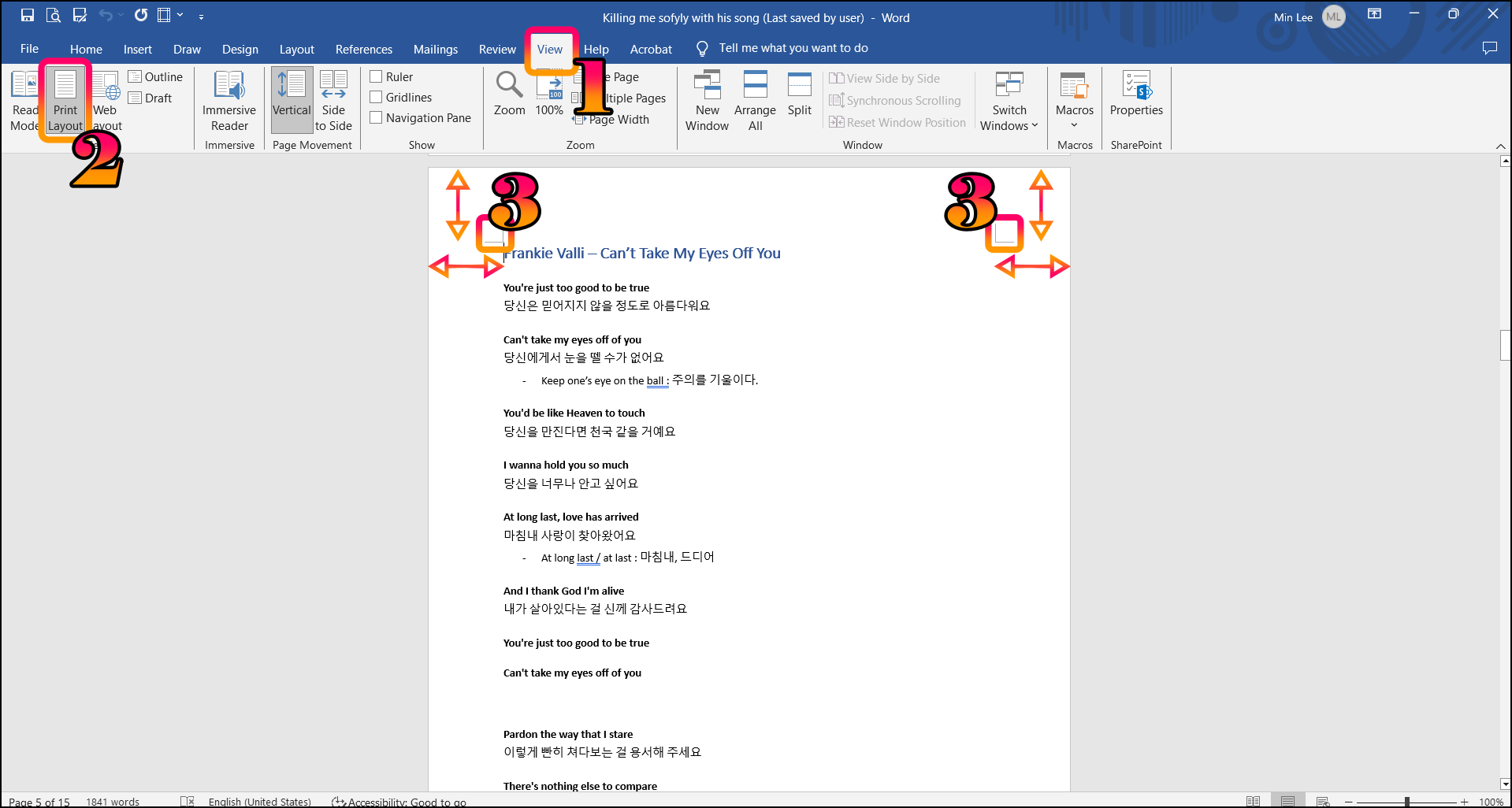Screen dimensions: 1512x808
Task: Choose Page Width zoom option
Action: pos(611,119)
